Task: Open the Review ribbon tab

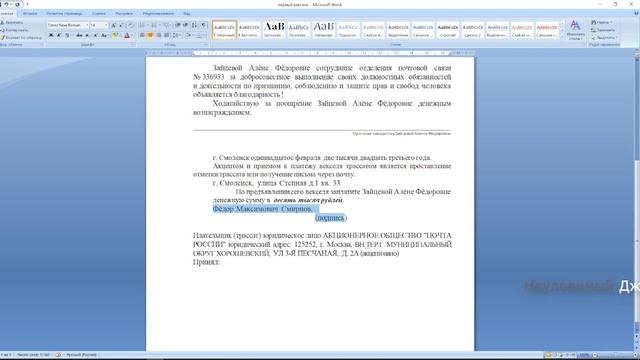Action: coord(158,13)
